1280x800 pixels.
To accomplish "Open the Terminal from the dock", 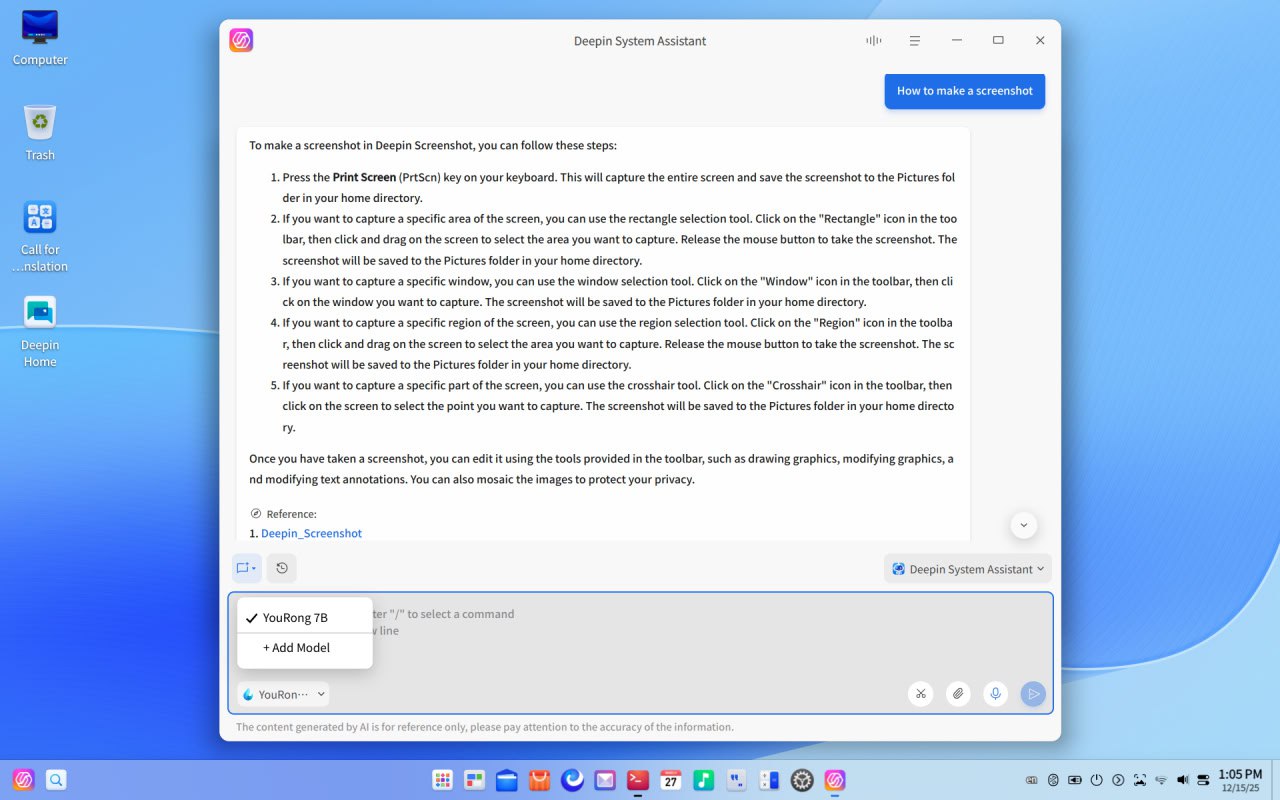I will tap(638, 780).
